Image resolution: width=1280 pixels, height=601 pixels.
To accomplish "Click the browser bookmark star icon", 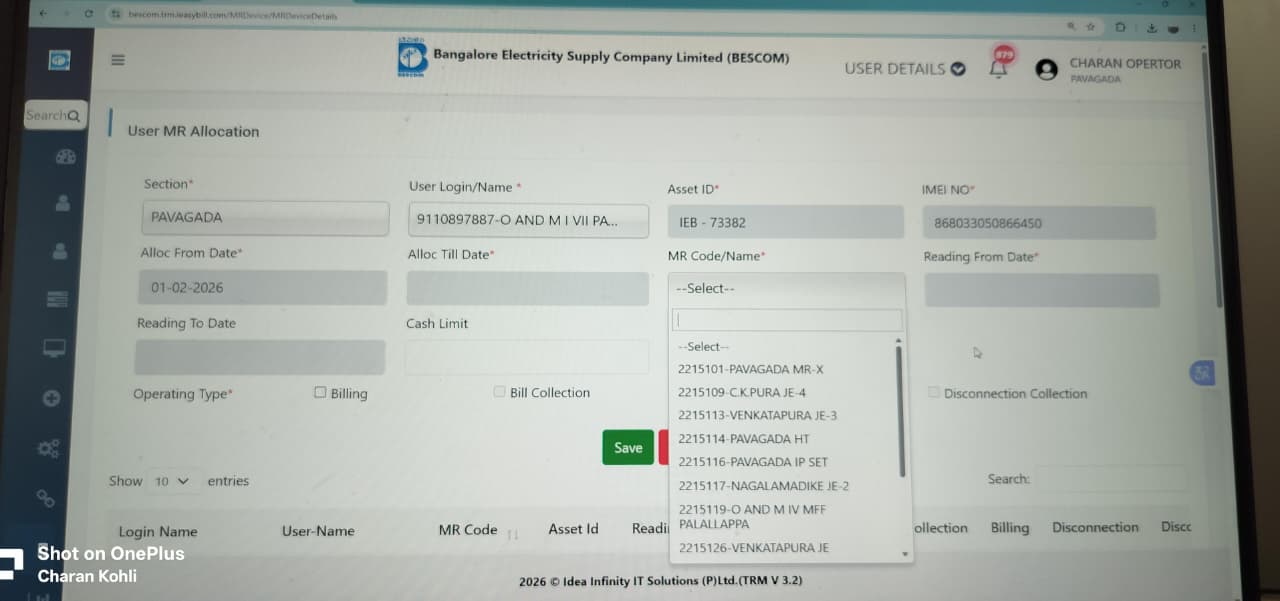I will 1091,26.
